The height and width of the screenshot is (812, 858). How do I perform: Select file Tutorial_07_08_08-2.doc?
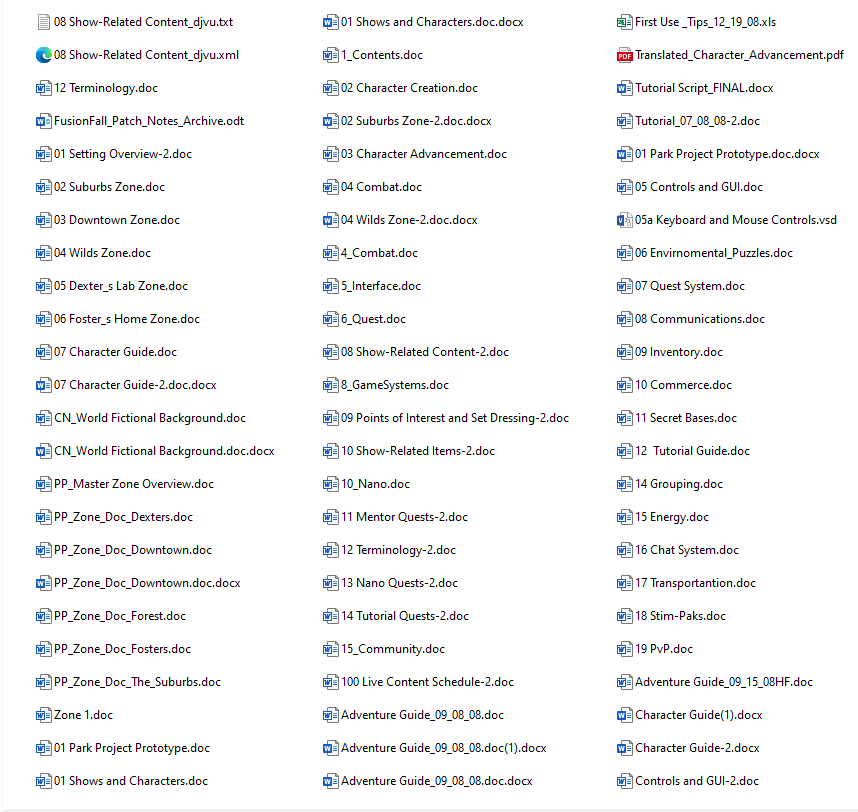pyautogui.click(x=688, y=121)
